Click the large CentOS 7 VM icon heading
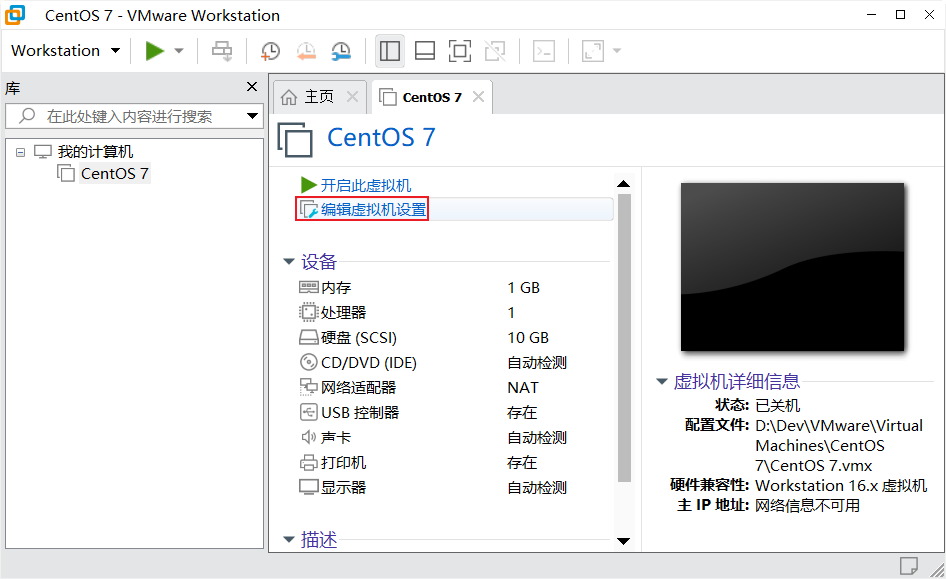 (x=295, y=139)
